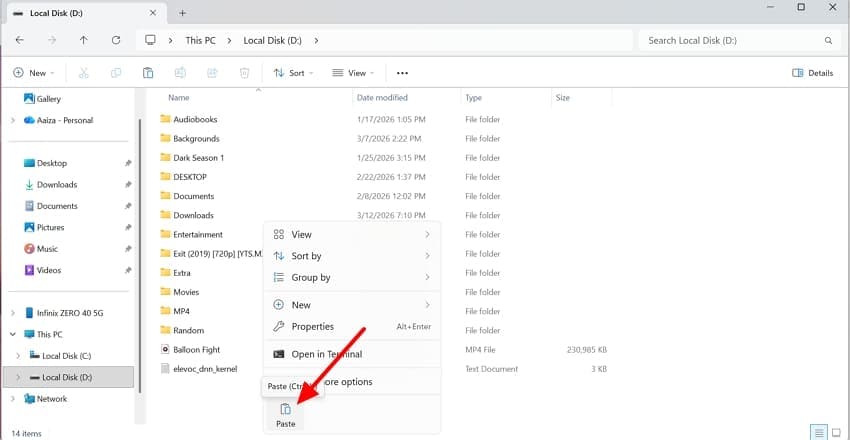The width and height of the screenshot is (850, 440).
Task: Open the See more ellipsis menu
Action: 402,73
